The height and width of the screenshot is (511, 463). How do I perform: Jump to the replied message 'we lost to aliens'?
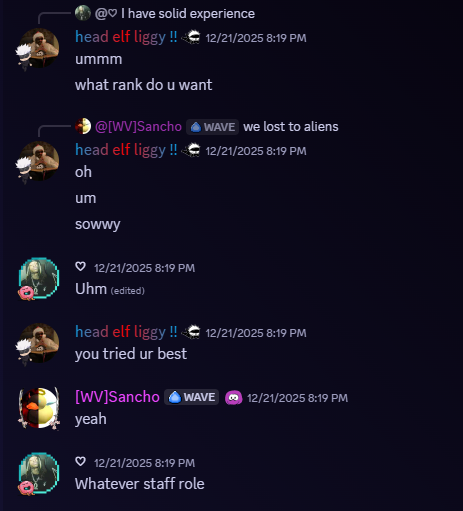coord(291,127)
